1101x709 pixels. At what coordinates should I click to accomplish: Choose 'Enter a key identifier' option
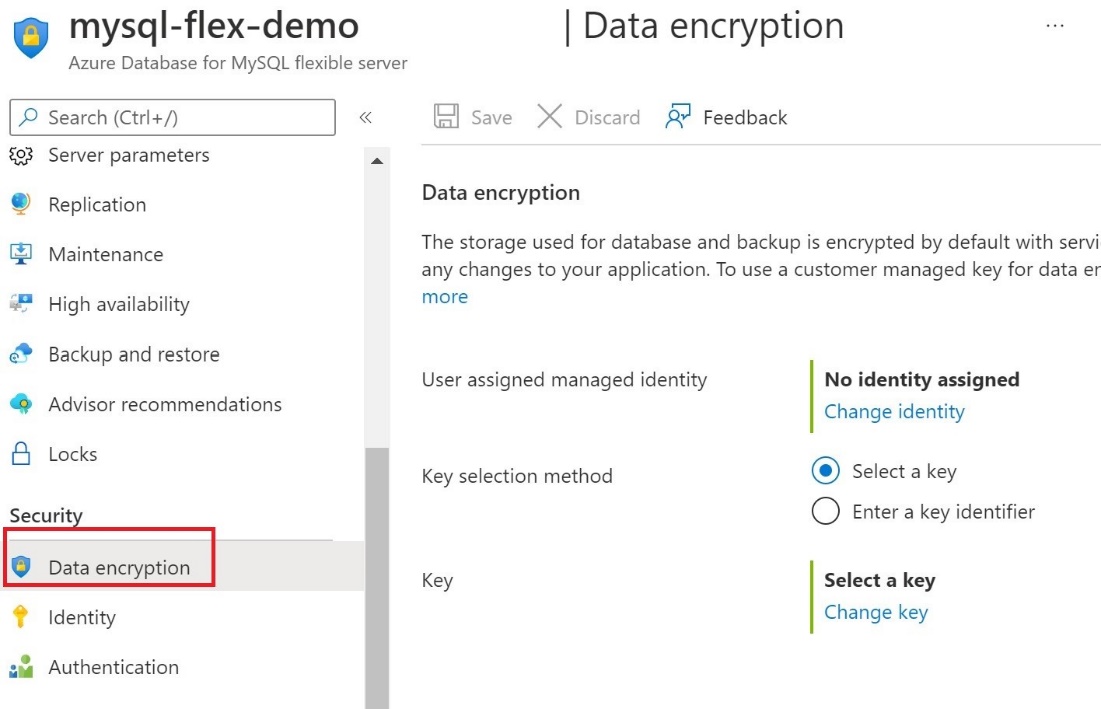[x=825, y=511]
